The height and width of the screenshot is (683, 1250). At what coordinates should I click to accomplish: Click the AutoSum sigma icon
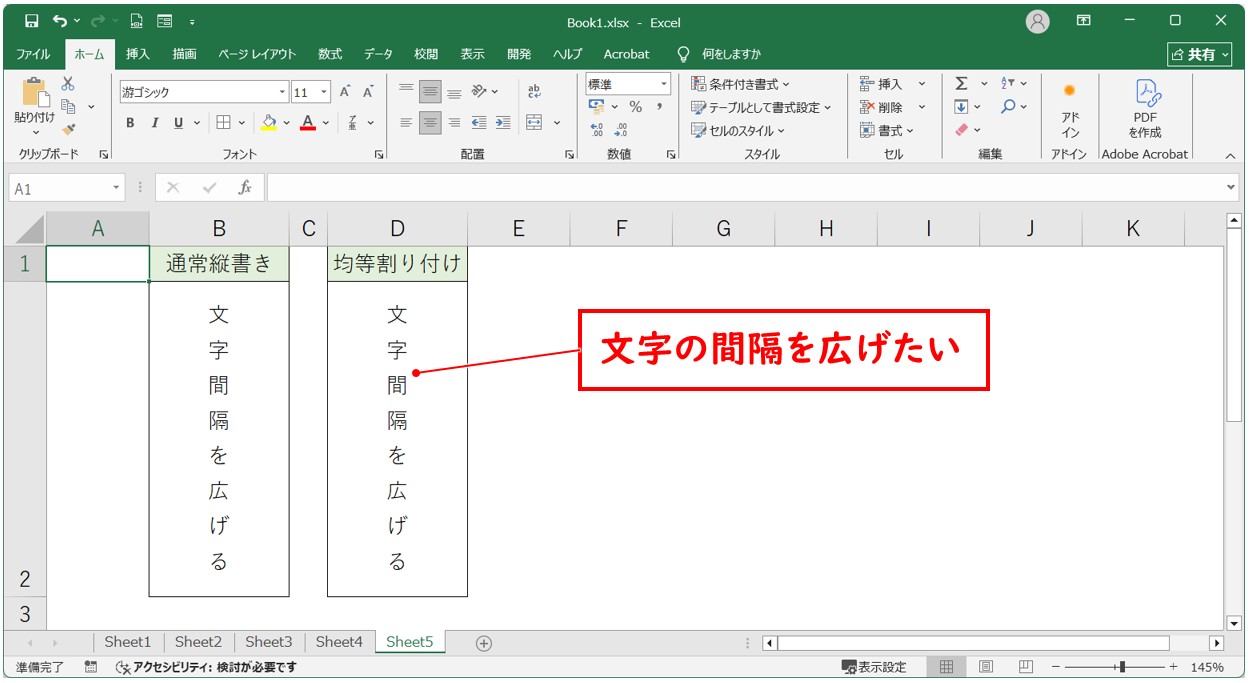tap(961, 84)
